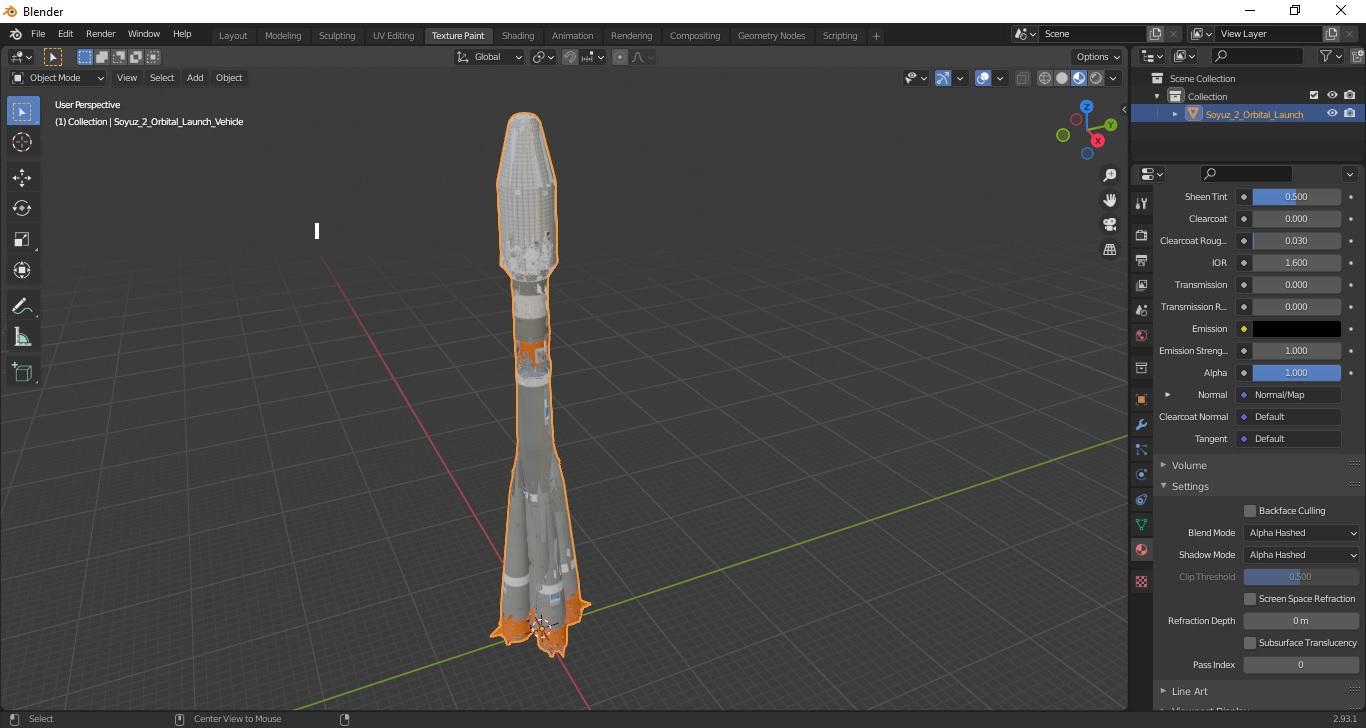This screenshot has width=1366, height=728.
Task: Pick the Measure tool
Action: (23, 337)
